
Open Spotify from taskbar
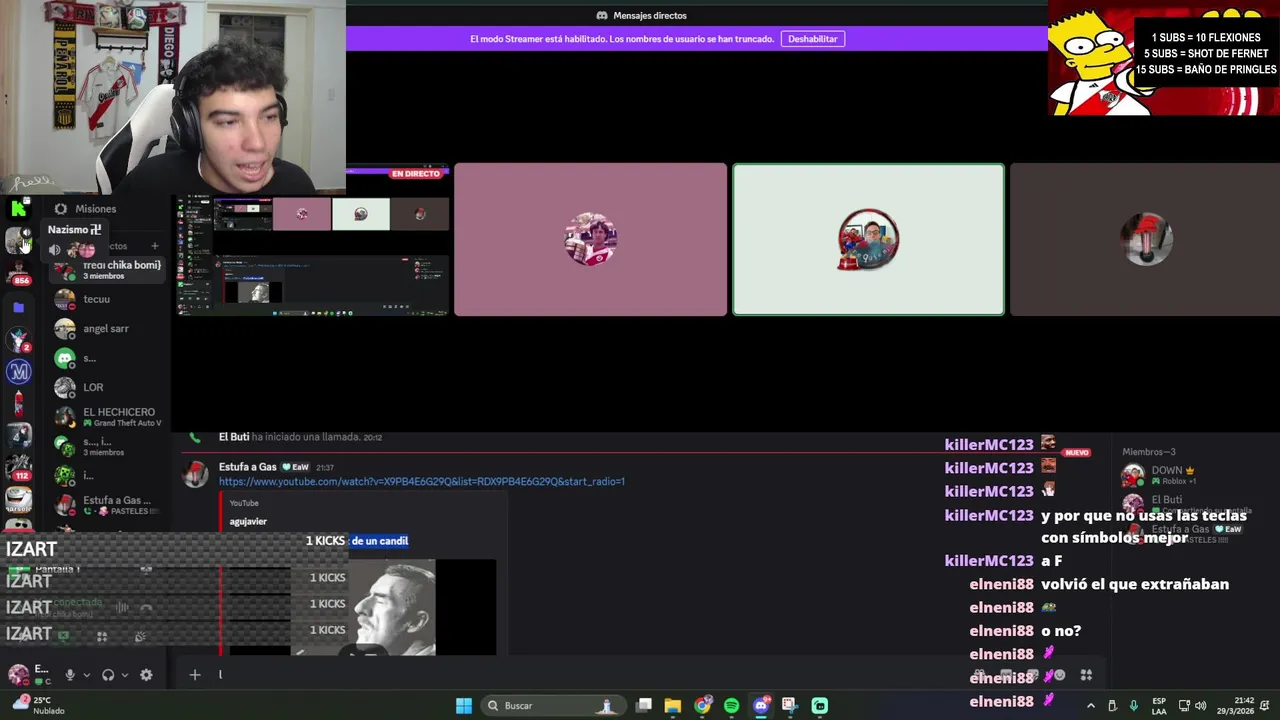click(x=732, y=706)
